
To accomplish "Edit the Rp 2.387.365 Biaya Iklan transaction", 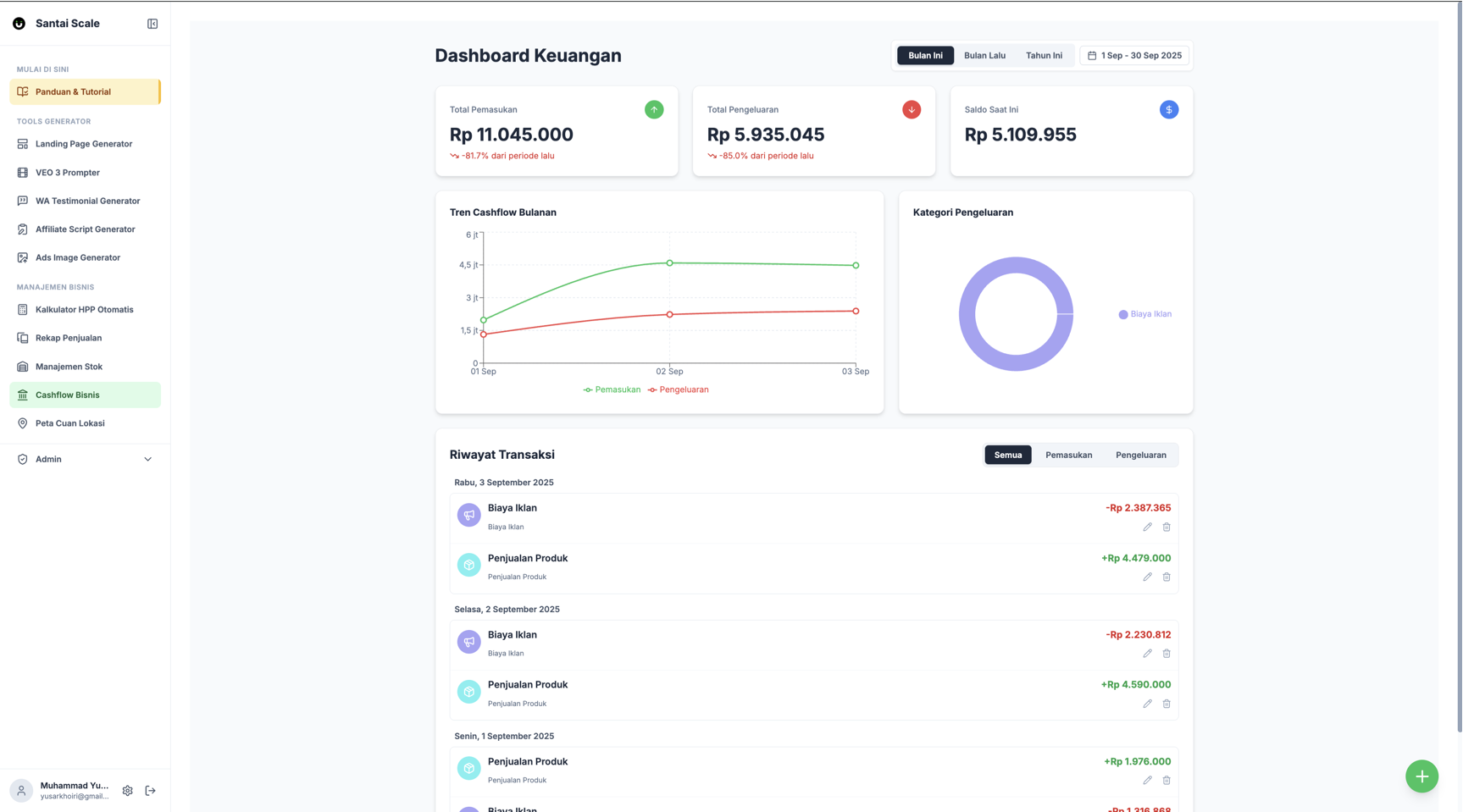I will (1147, 527).
